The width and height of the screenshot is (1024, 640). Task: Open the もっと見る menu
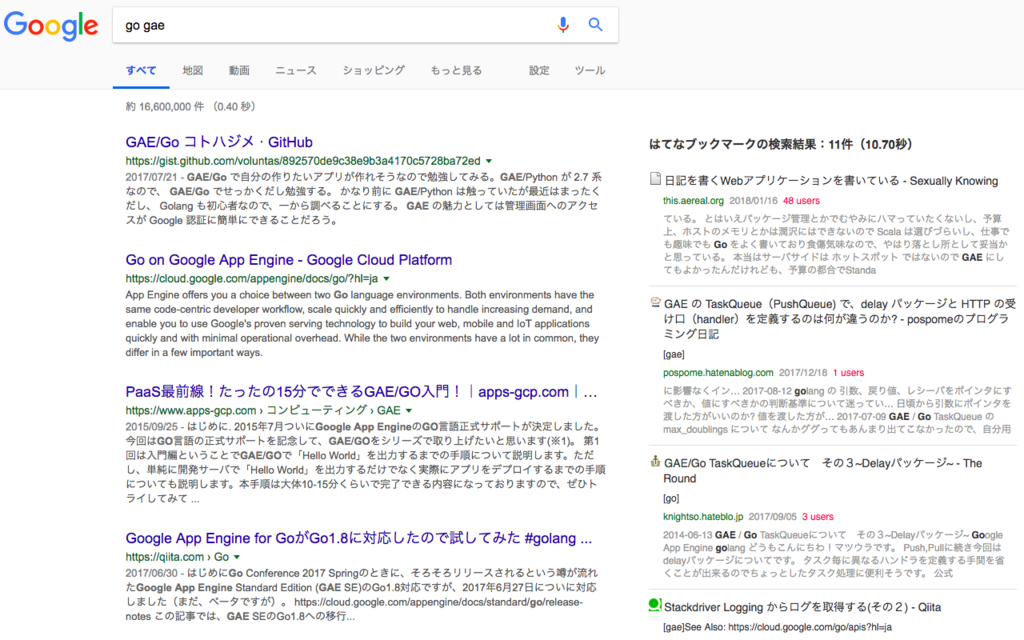coord(456,71)
